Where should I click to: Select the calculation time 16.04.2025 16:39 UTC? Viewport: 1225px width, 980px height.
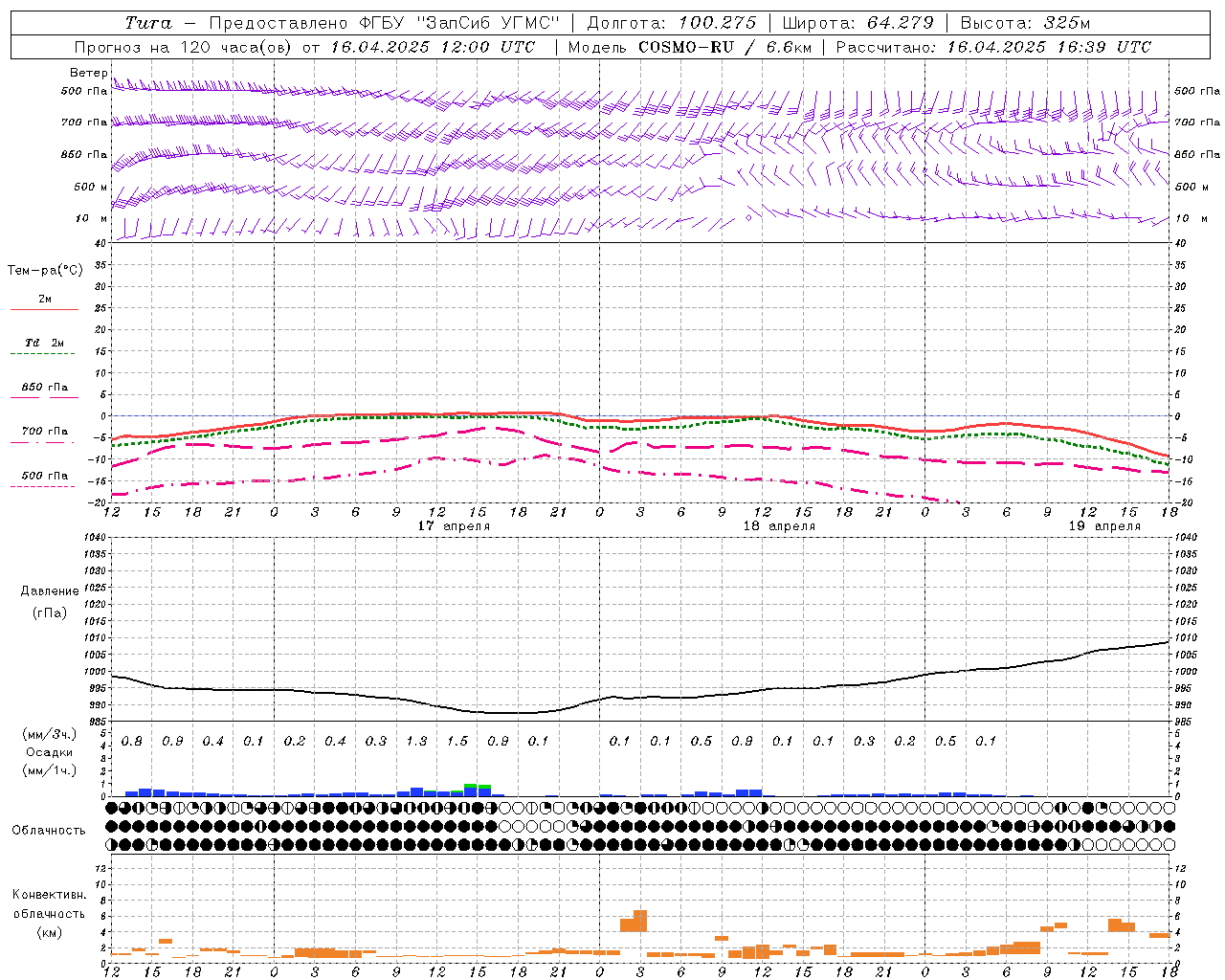click(1049, 47)
